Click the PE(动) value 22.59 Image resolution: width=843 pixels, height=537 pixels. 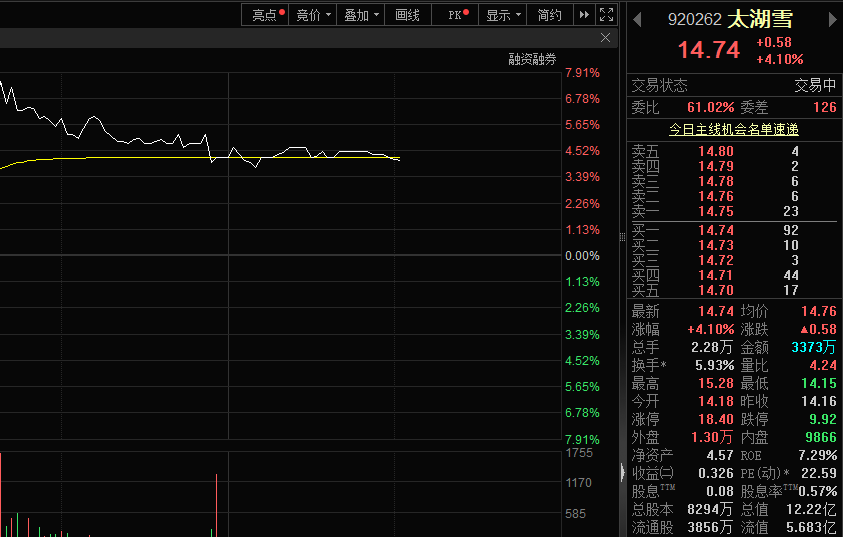pos(819,474)
